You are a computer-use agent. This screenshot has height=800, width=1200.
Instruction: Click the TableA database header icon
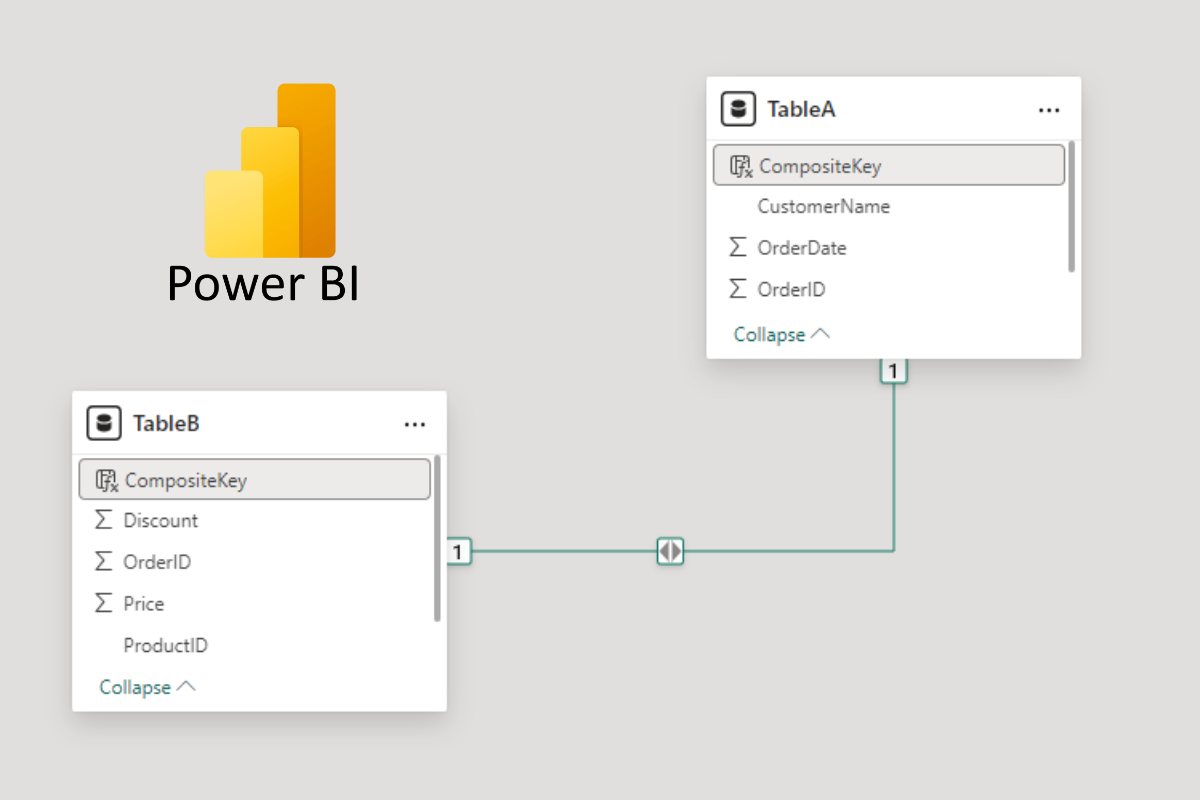coord(737,109)
